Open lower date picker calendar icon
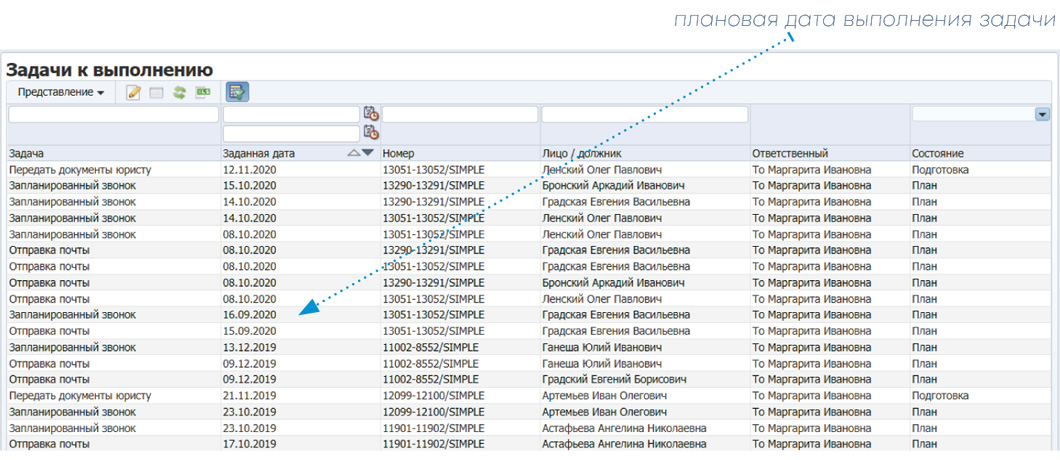This screenshot has width=1060, height=460. tap(371, 133)
